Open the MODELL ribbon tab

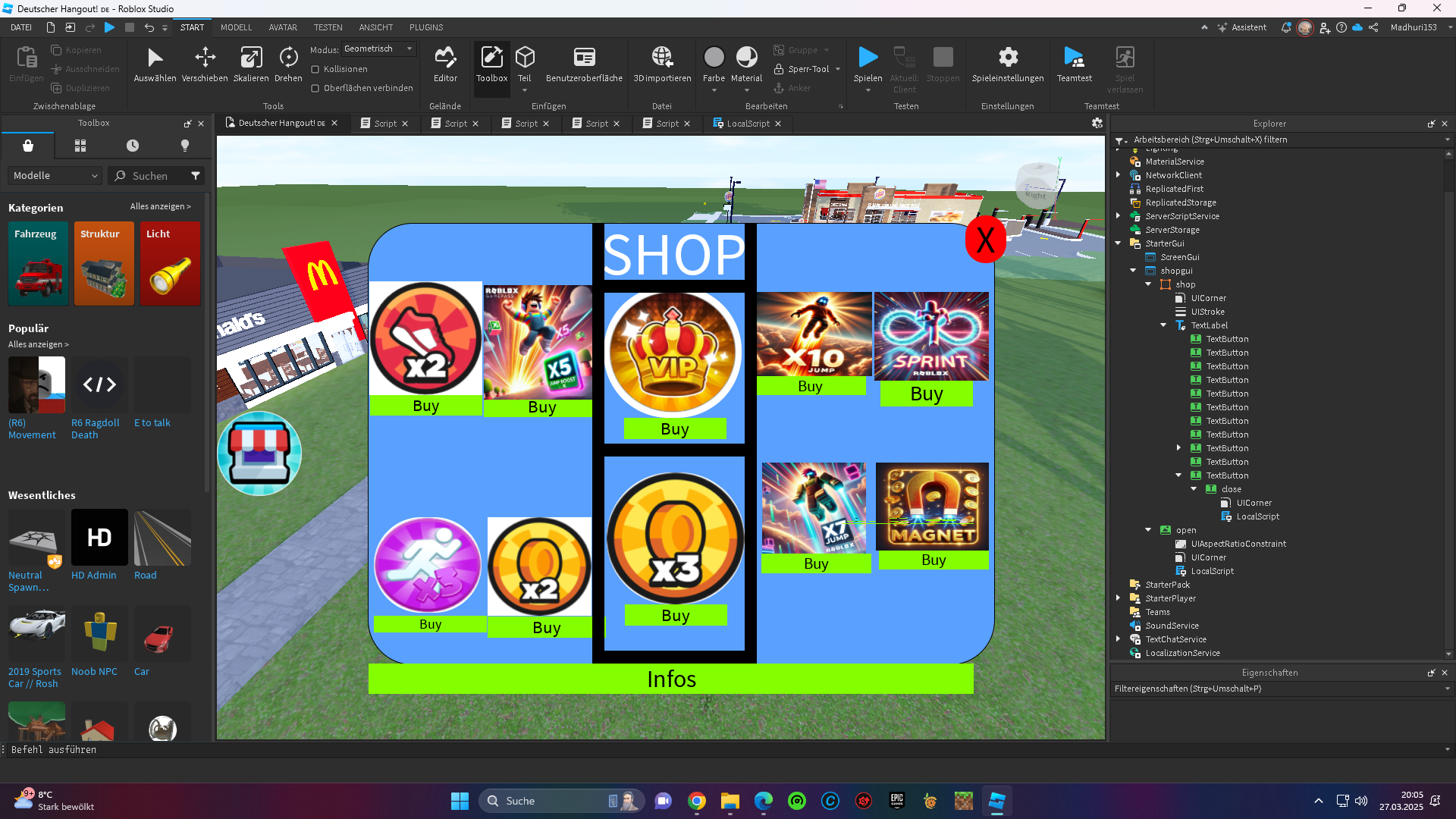pos(236,27)
